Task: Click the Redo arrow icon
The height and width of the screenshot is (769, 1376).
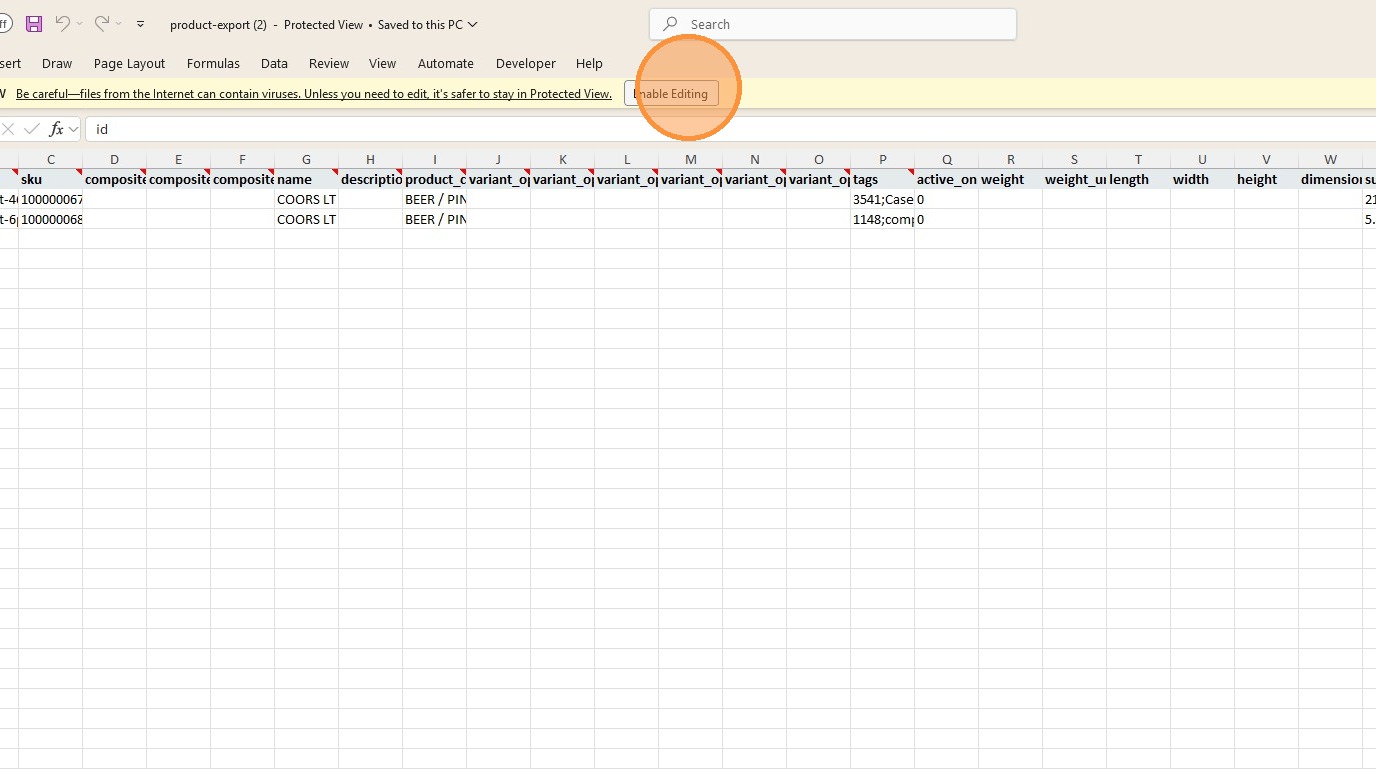Action: click(102, 24)
